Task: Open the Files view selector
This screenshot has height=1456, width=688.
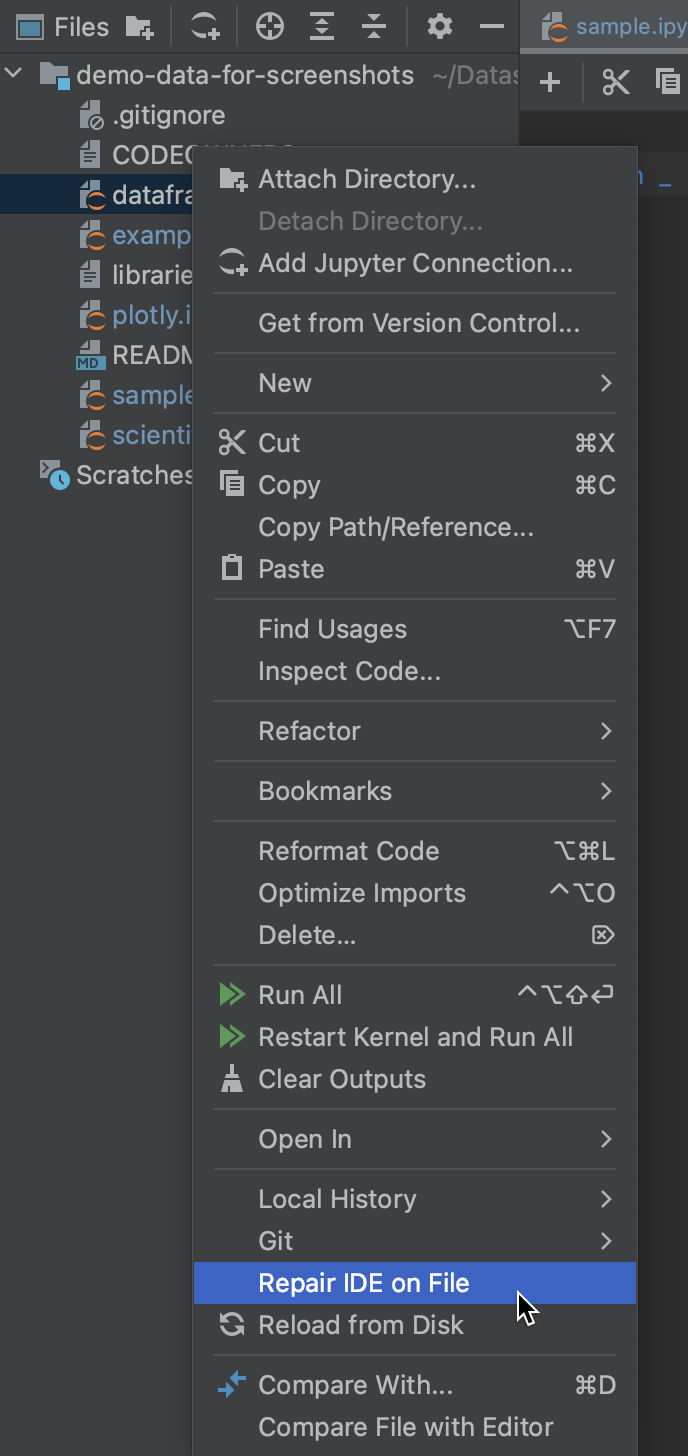Action: (63, 27)
